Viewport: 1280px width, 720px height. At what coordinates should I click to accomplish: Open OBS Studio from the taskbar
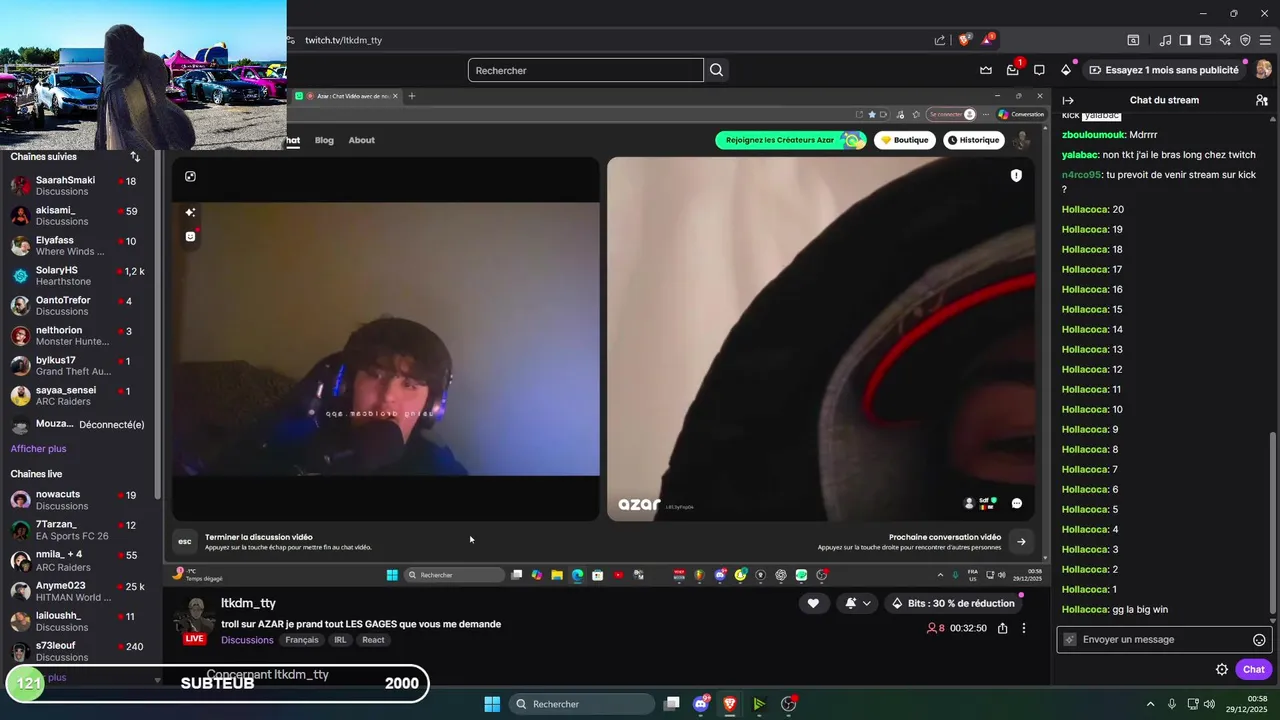pos(788,704)
